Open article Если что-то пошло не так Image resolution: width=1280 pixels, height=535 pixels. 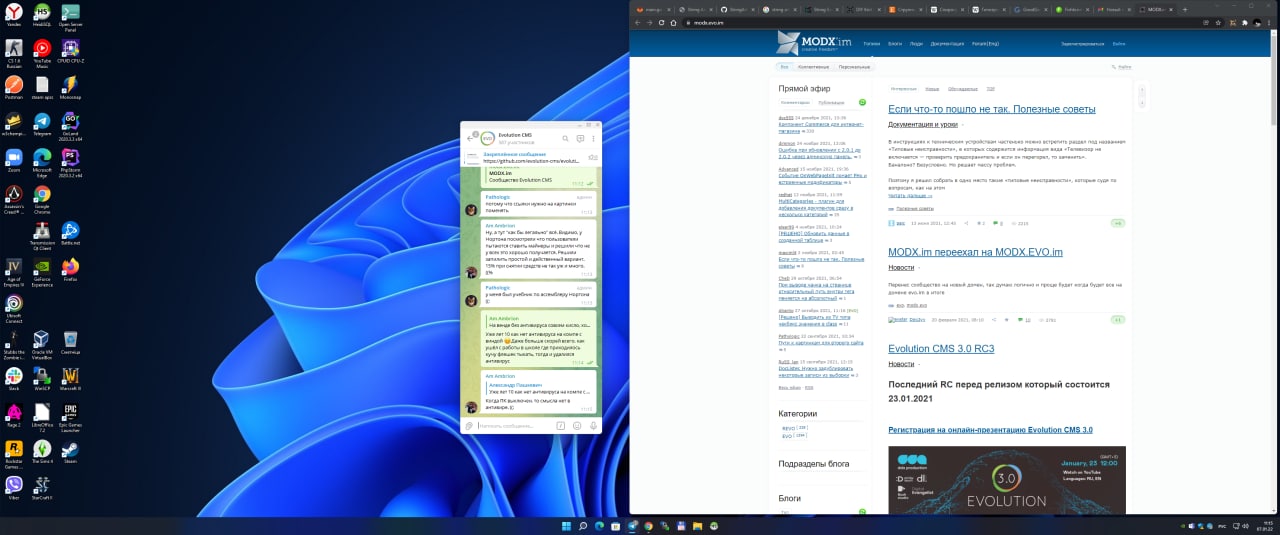(992, 109)
